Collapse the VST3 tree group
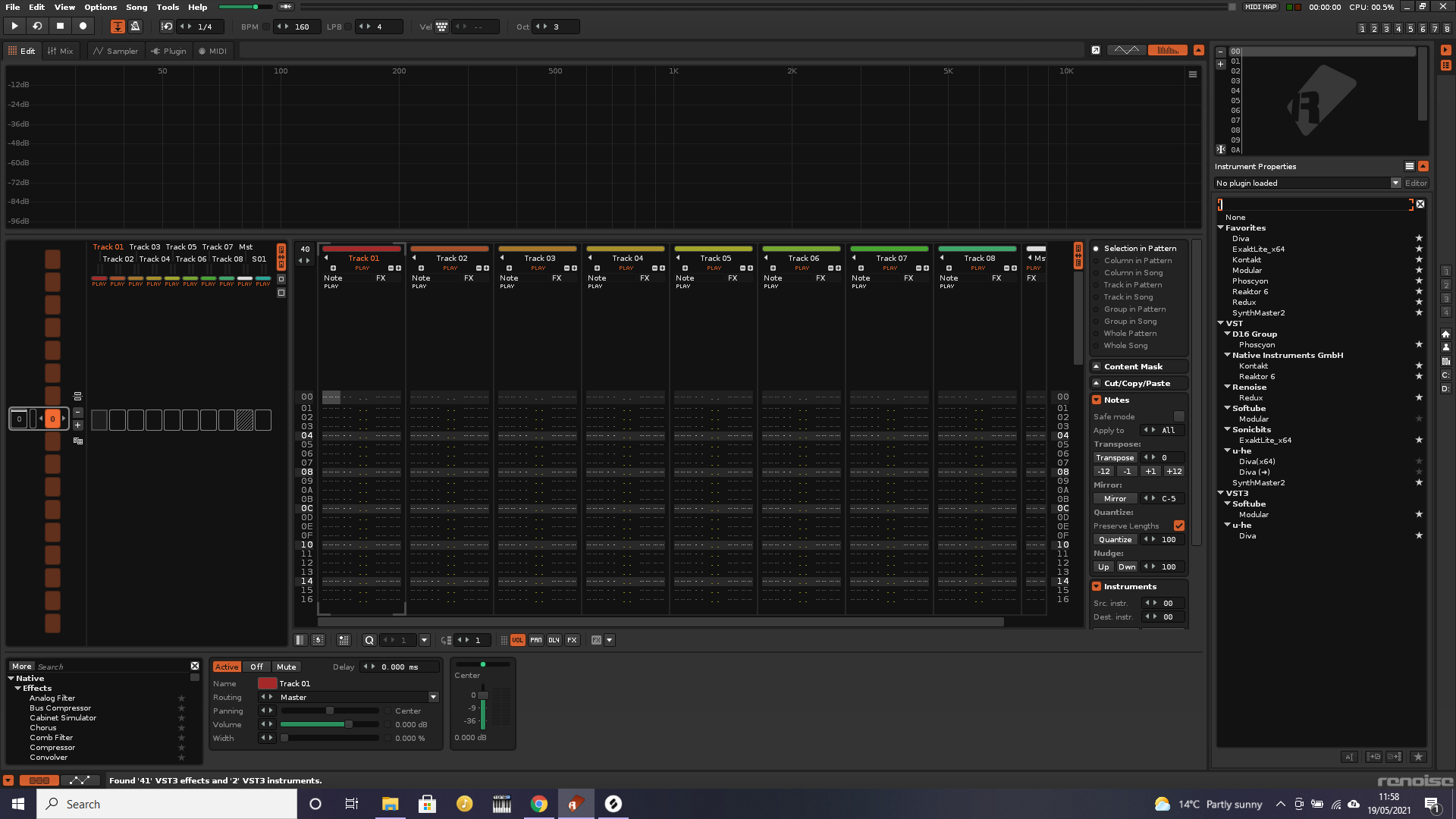The image size is (1456, 819). click(x=1221, y=493)
